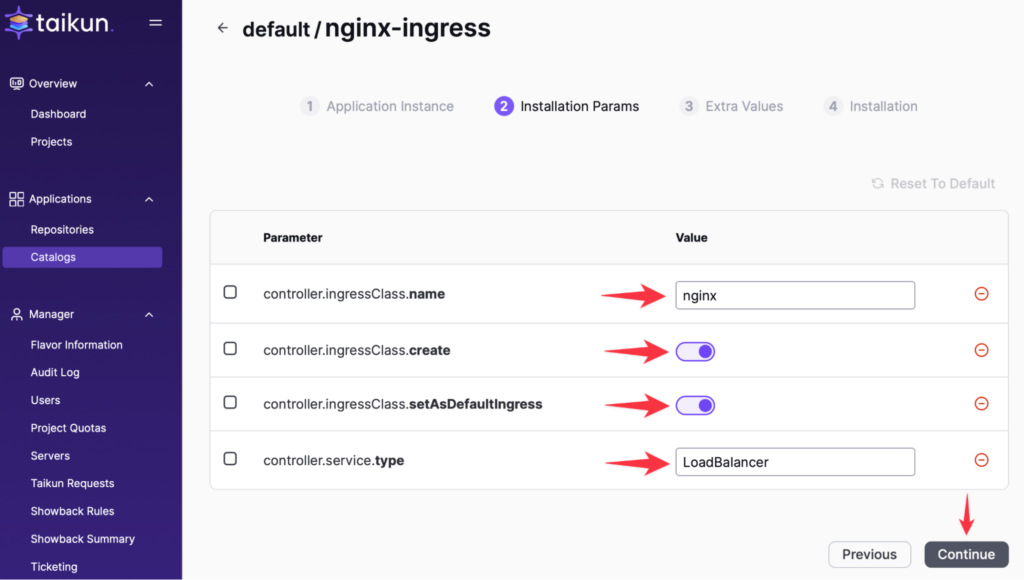
Task: Click the back arrow beside nginx-ingress
Action: pos(222,29)
